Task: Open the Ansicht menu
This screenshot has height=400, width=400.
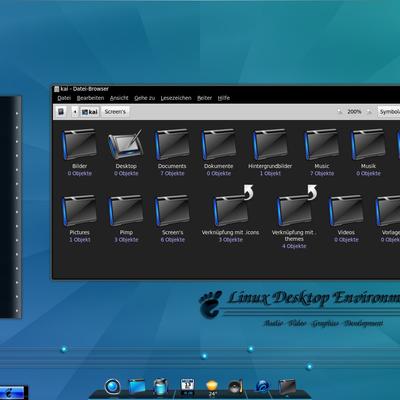Action: 119,98
